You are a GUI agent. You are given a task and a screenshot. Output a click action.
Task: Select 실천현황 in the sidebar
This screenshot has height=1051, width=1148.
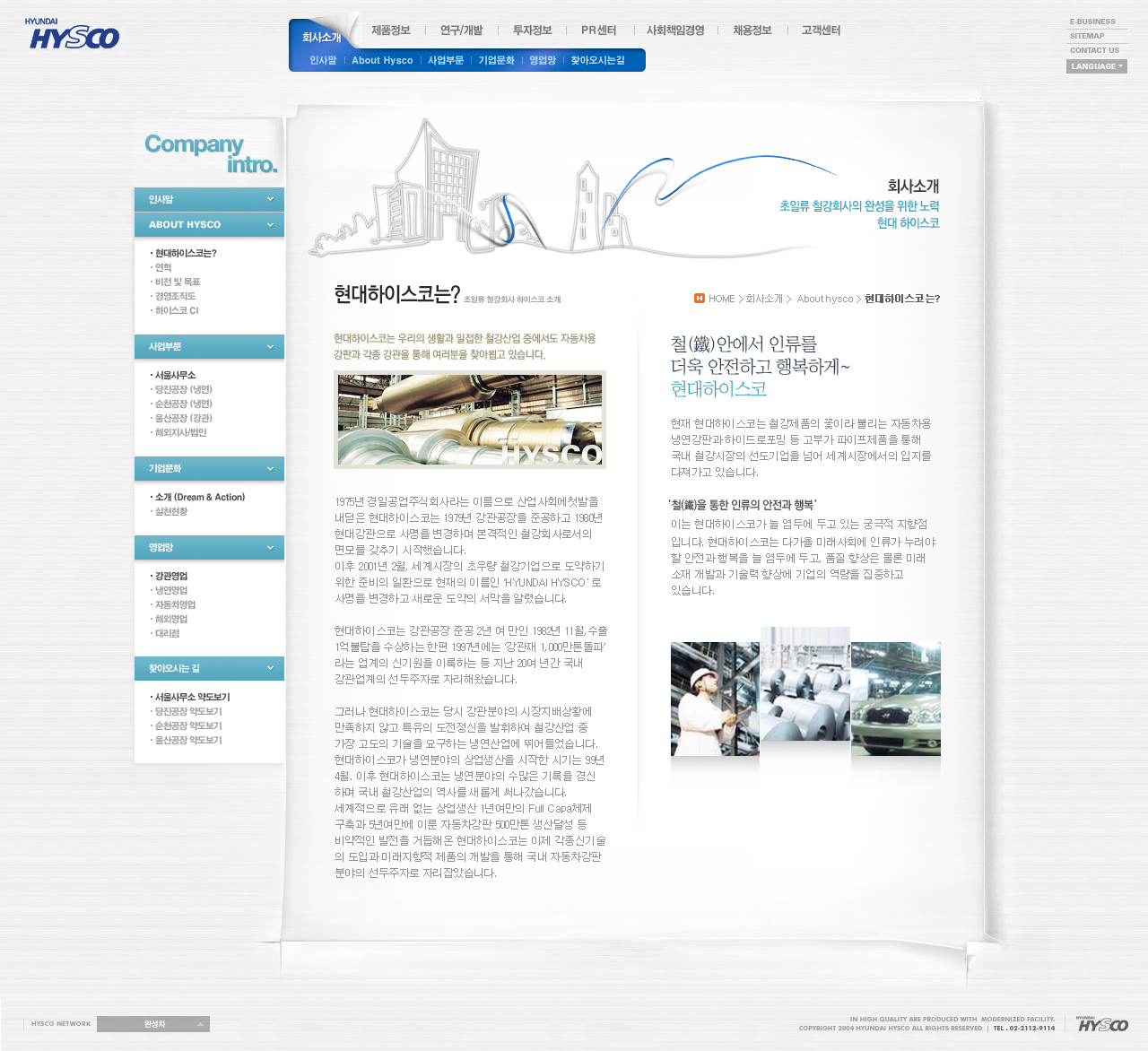click(x=170, y=511)
